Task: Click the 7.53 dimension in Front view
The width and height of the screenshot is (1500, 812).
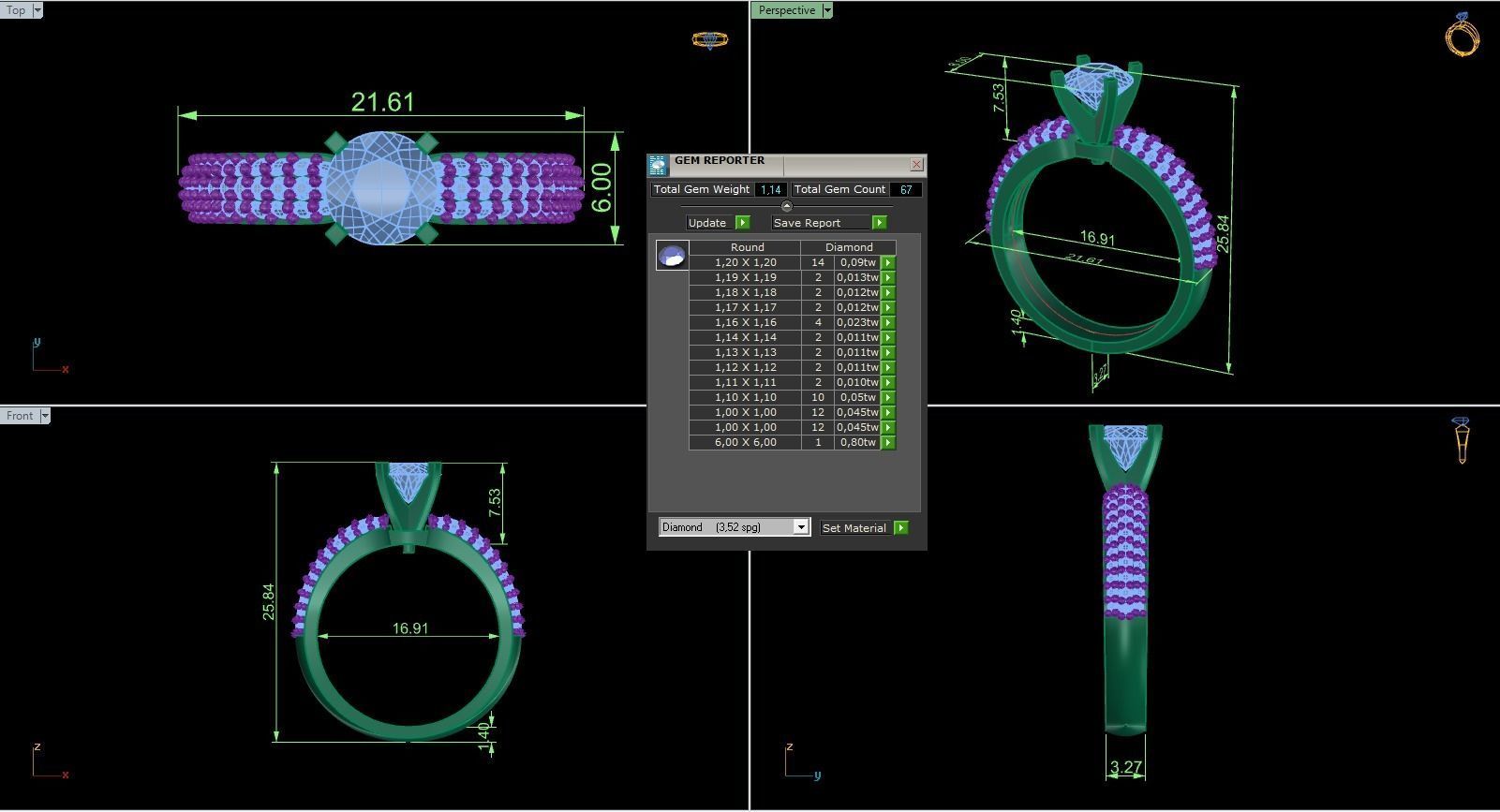Action: point(495,504)
